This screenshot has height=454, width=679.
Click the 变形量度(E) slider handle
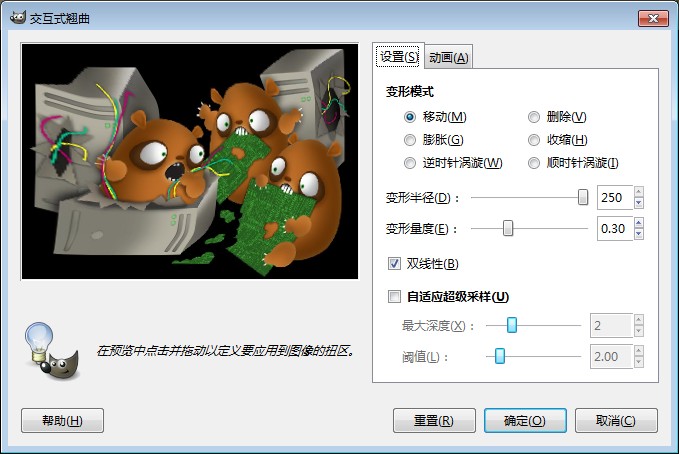click(508, 228)
